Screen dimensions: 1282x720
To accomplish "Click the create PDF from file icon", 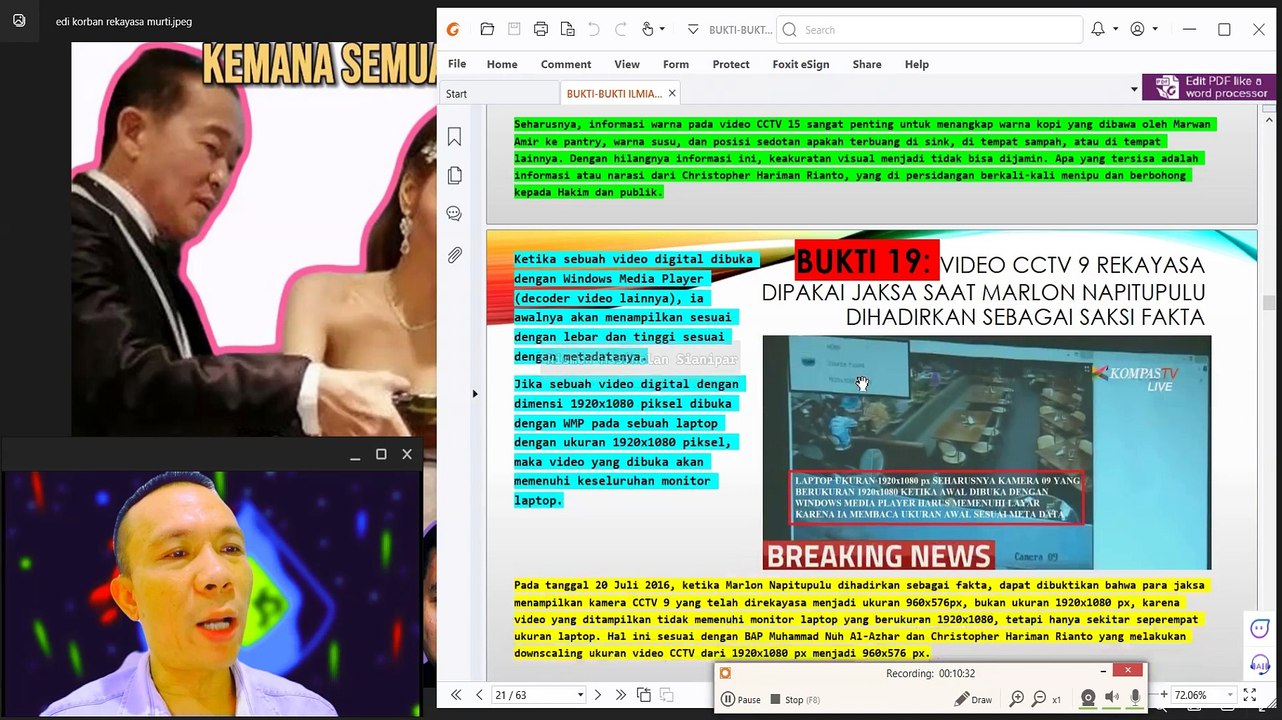I will [568, 29].
